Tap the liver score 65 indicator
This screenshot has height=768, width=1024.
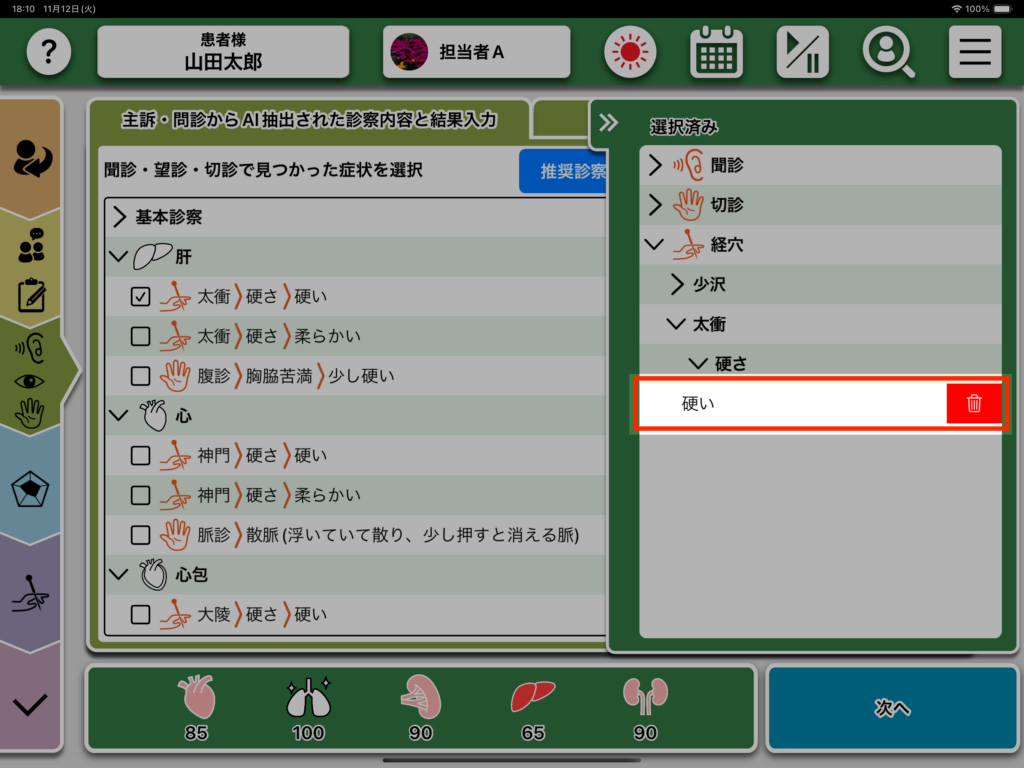pos(532,706)
